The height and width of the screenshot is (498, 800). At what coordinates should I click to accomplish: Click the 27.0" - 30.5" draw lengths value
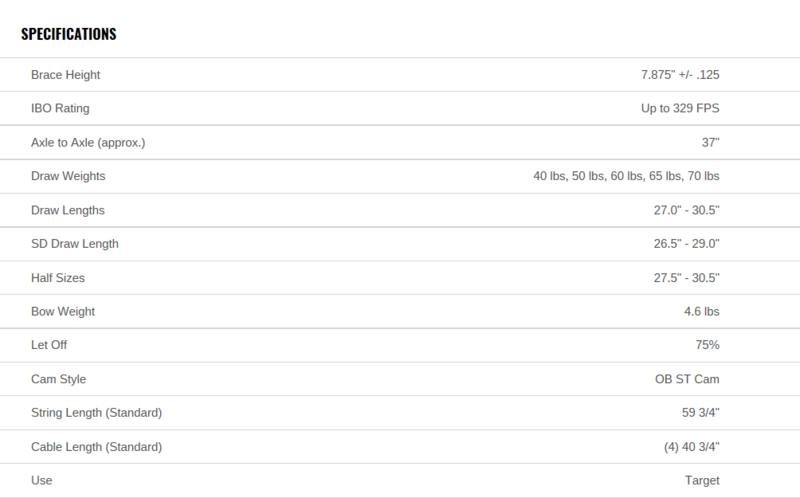point(687,210)
